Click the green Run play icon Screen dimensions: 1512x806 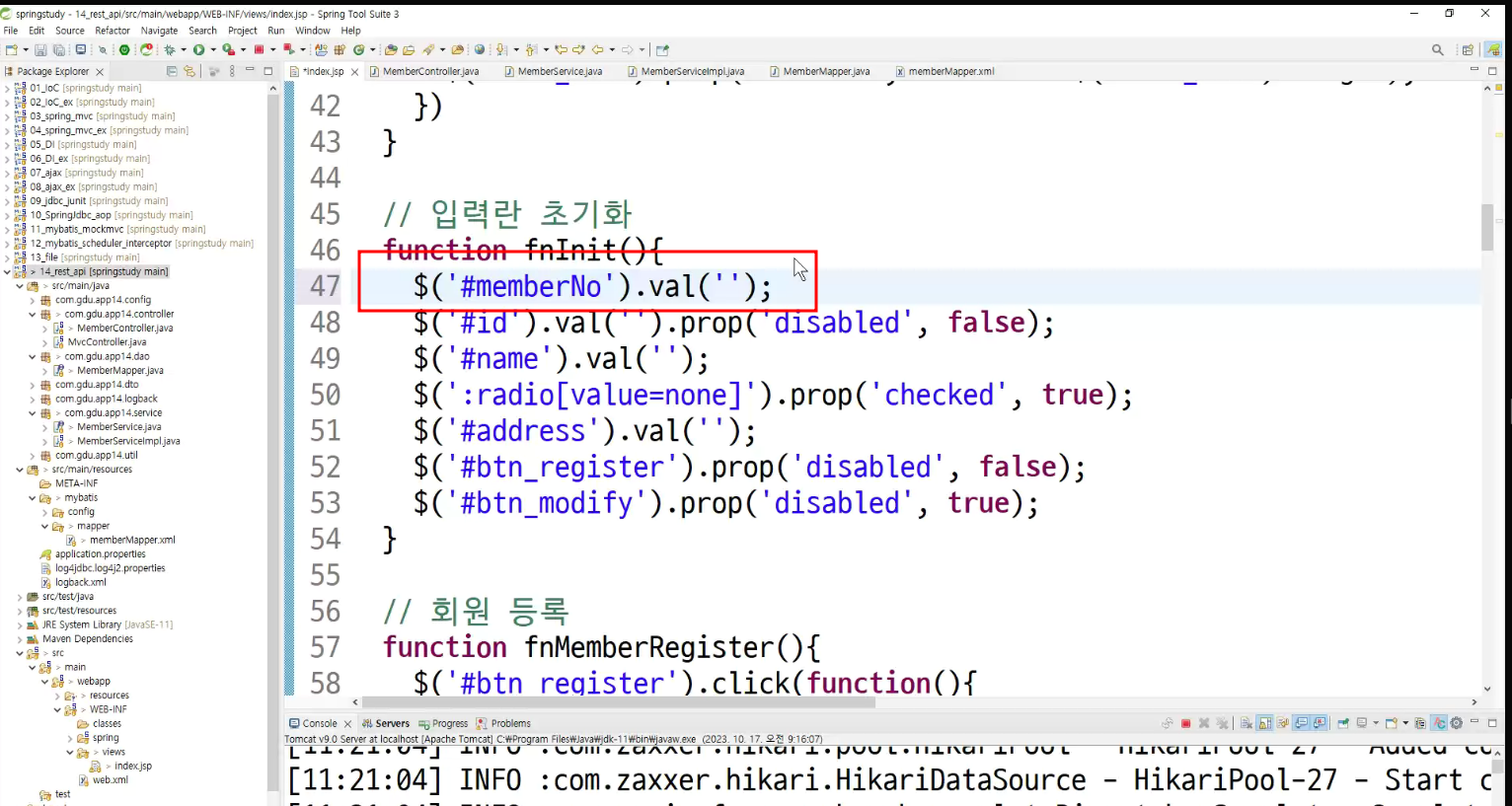(198, 49)
